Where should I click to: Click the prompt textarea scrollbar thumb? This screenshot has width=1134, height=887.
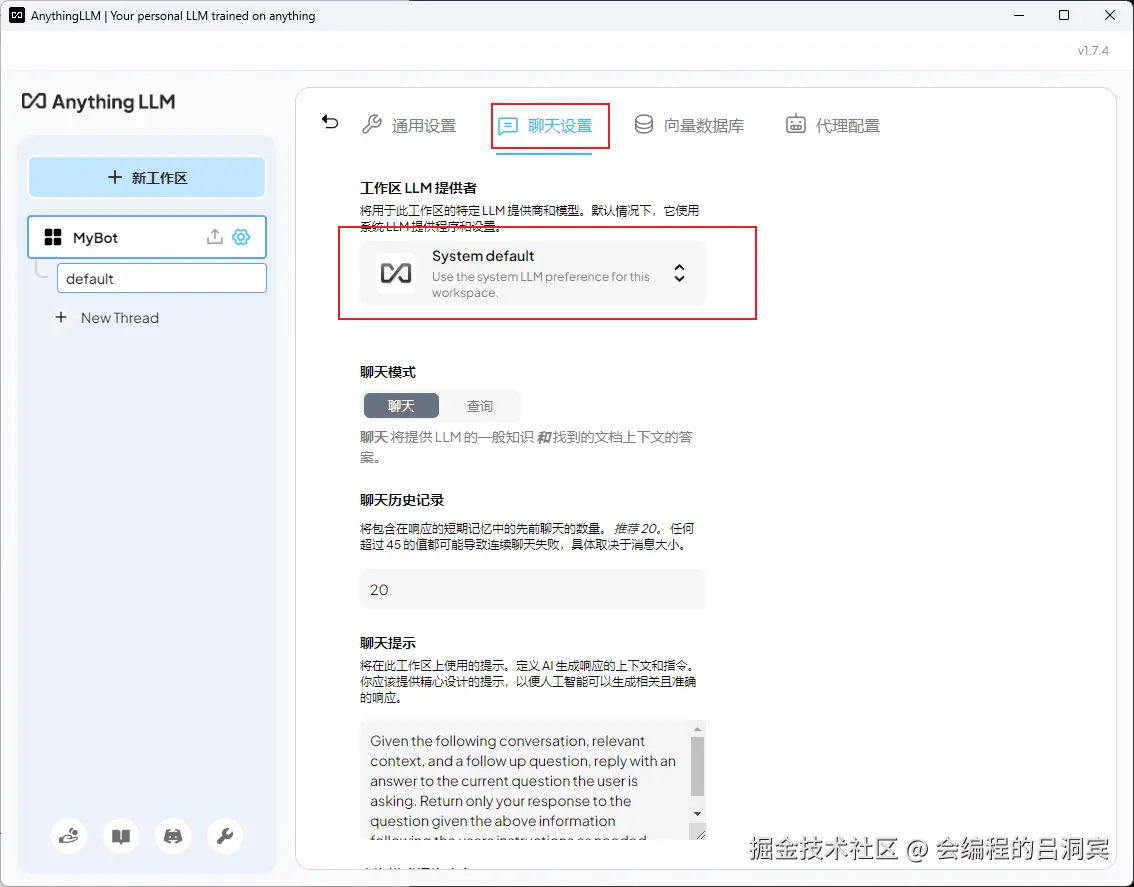click(697, 766)
